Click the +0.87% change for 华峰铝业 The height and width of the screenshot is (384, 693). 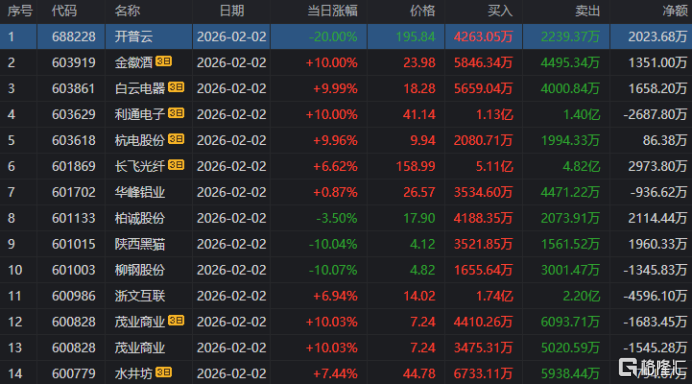335,192
